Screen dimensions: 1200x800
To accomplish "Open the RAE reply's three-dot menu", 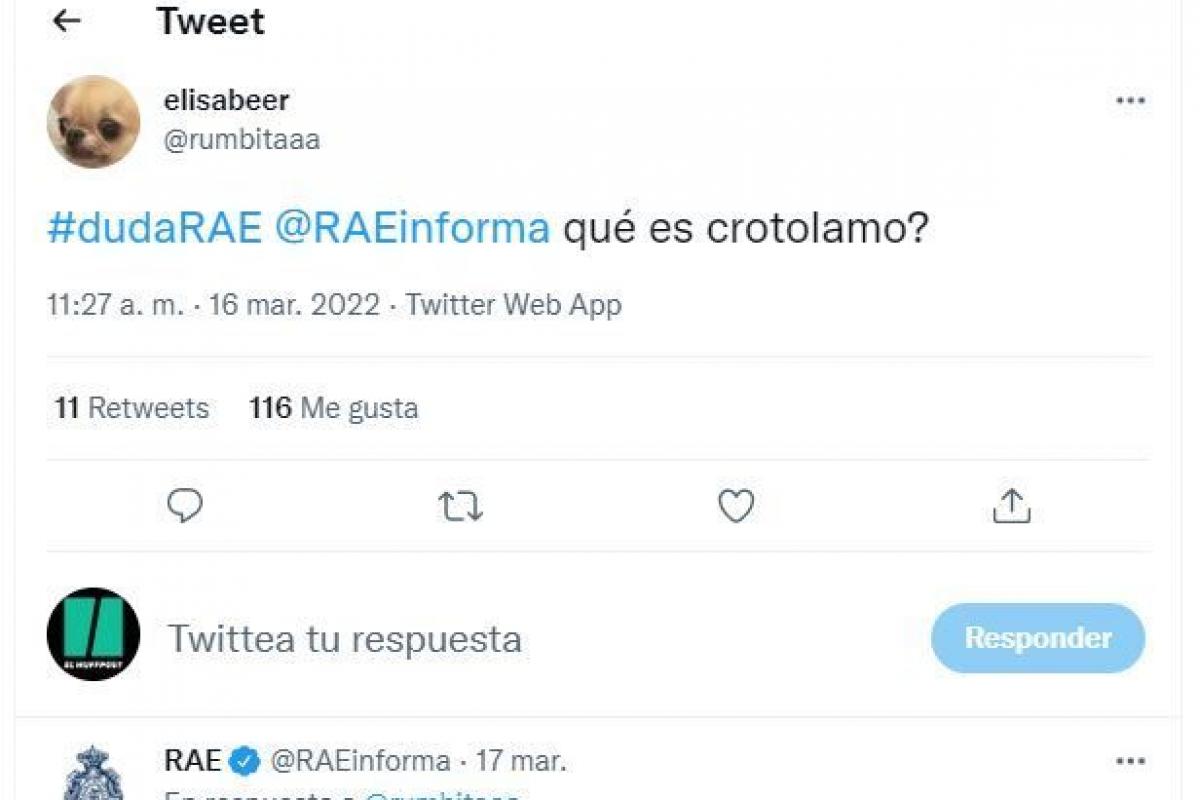I will pyautogui.click(x=1130, y=761).
